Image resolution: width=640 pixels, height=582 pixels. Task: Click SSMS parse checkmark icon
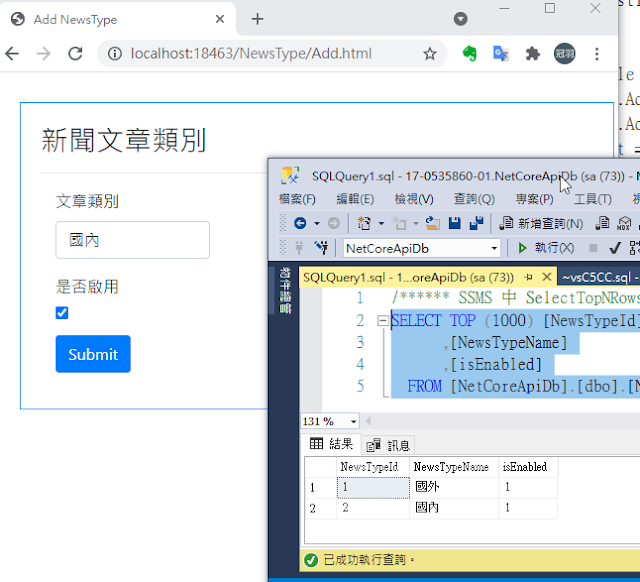[x=615, y=248]
